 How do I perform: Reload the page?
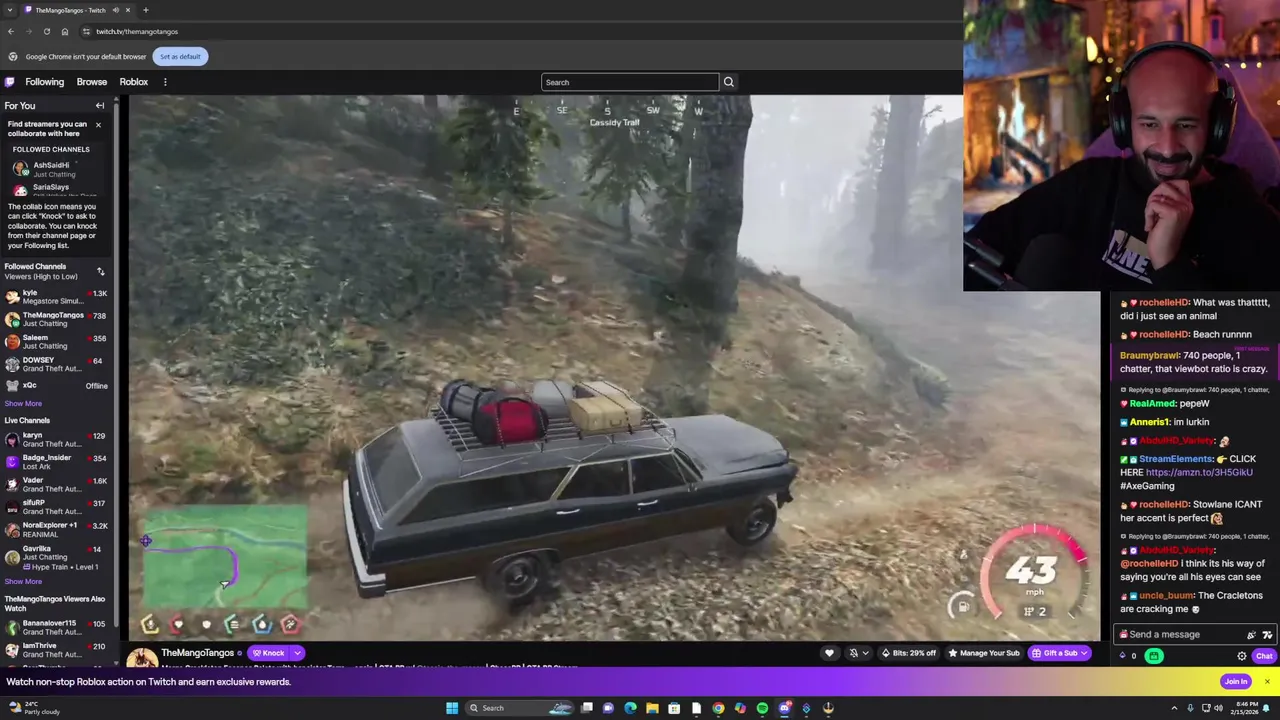point(46,31)
